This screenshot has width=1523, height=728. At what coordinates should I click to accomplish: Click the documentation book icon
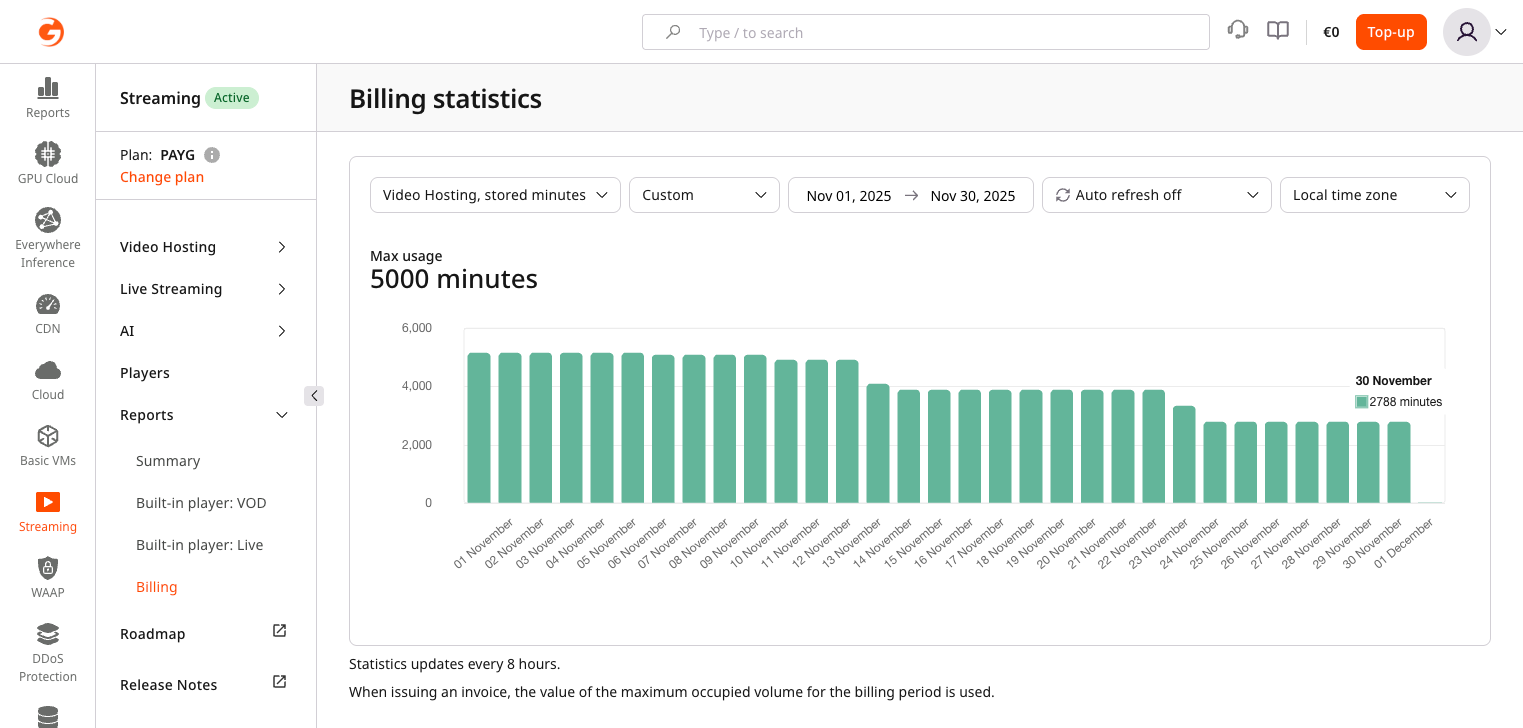tap(1277, 30)
